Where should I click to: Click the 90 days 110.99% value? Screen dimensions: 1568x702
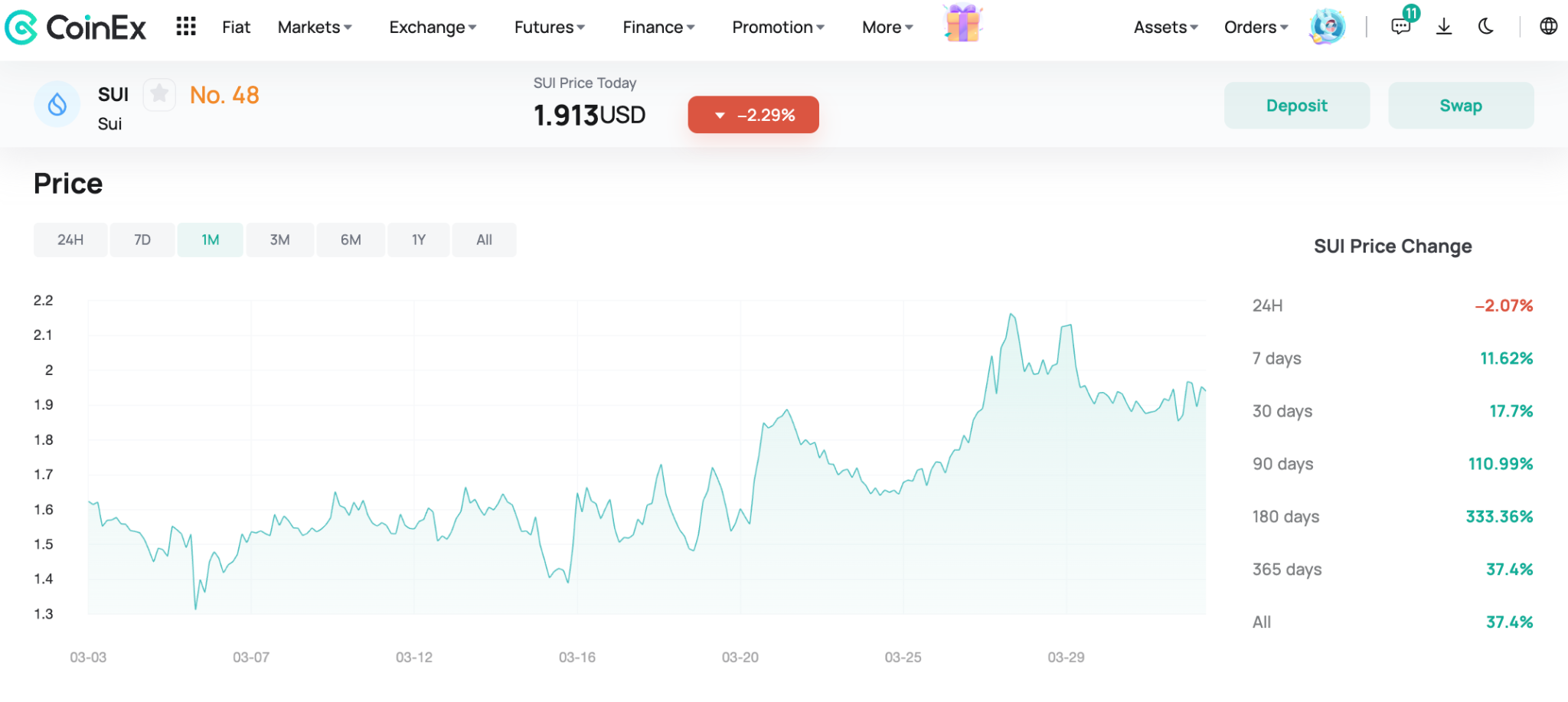pos(1501,464)
